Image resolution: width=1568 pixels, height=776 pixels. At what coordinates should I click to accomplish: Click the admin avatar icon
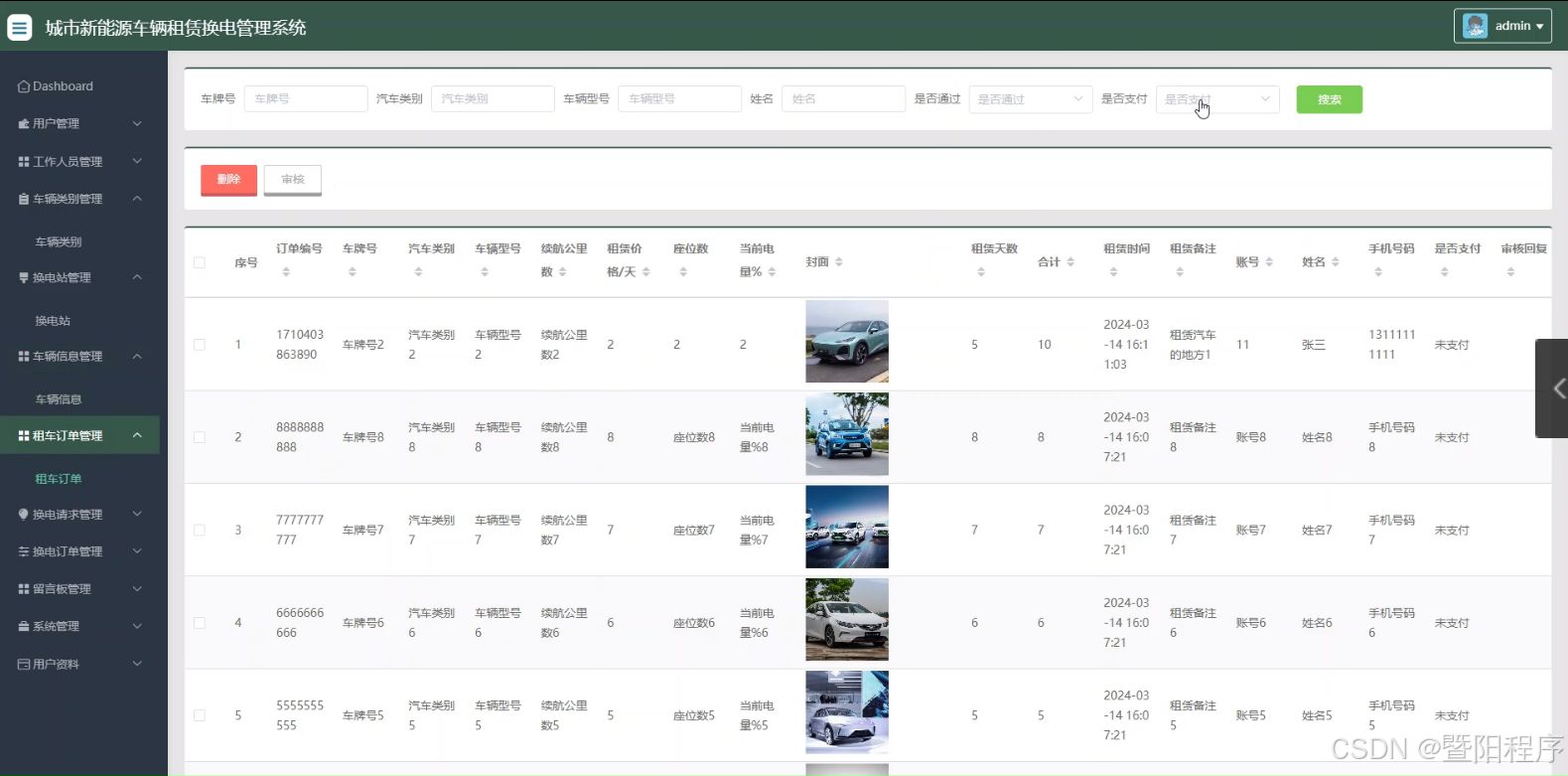[1476, 26]
